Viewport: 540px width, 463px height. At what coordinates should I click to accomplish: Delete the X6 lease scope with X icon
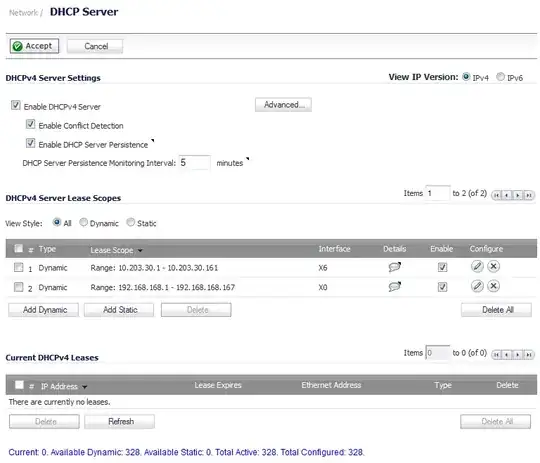pyautogui.click(x=494, y=267)
